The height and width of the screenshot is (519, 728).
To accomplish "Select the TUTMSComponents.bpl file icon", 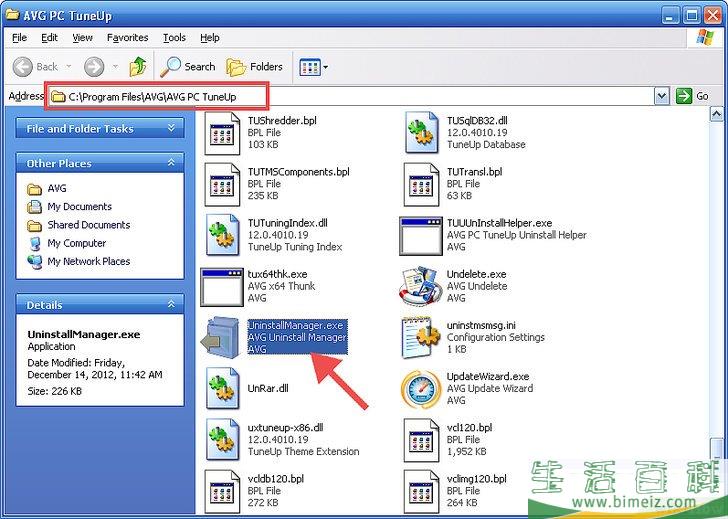I will (x=222, y=184).
